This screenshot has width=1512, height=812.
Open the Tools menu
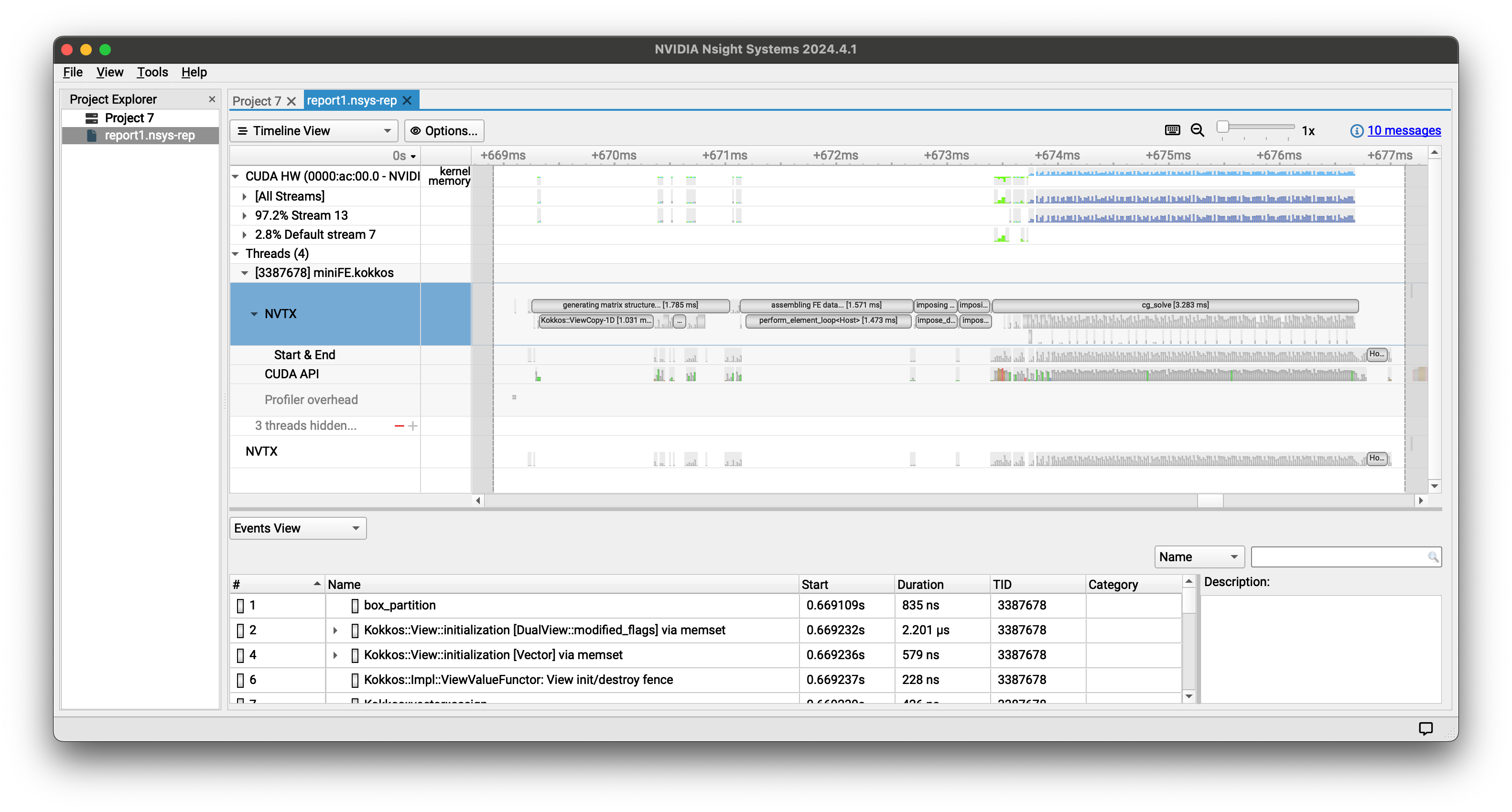(152, 72)
